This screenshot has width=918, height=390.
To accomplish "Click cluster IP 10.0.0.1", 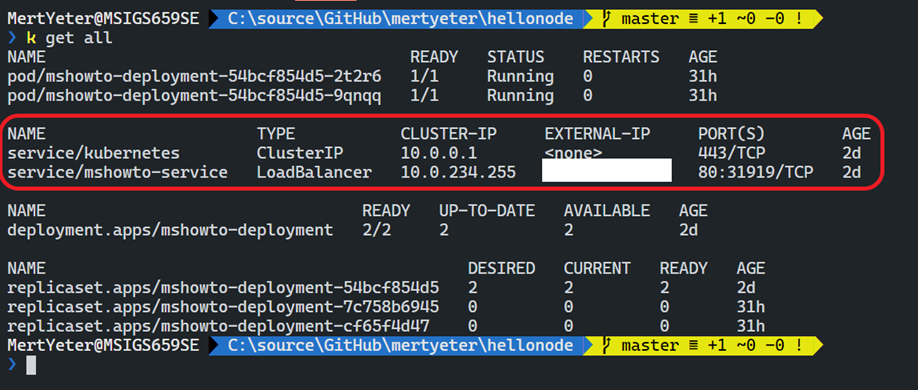I will pos(439,153).
